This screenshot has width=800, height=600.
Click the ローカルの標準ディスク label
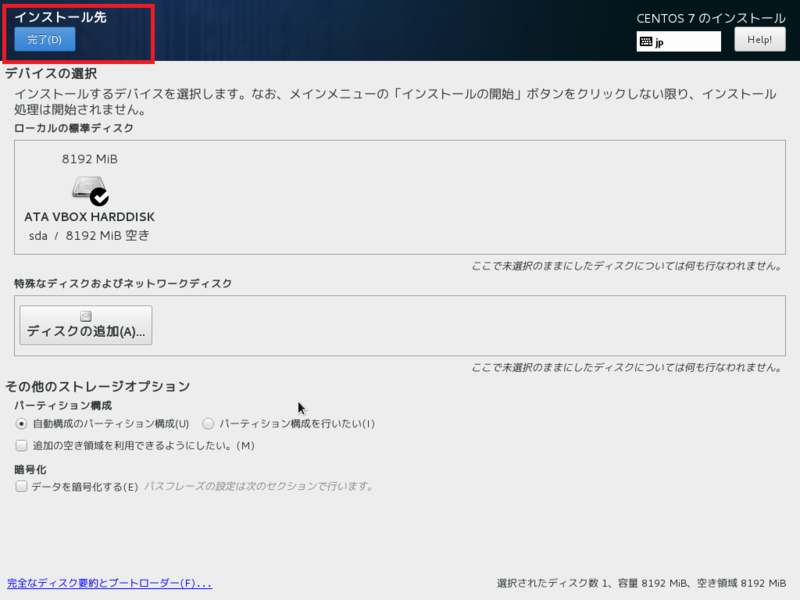(x=73, y=128)
